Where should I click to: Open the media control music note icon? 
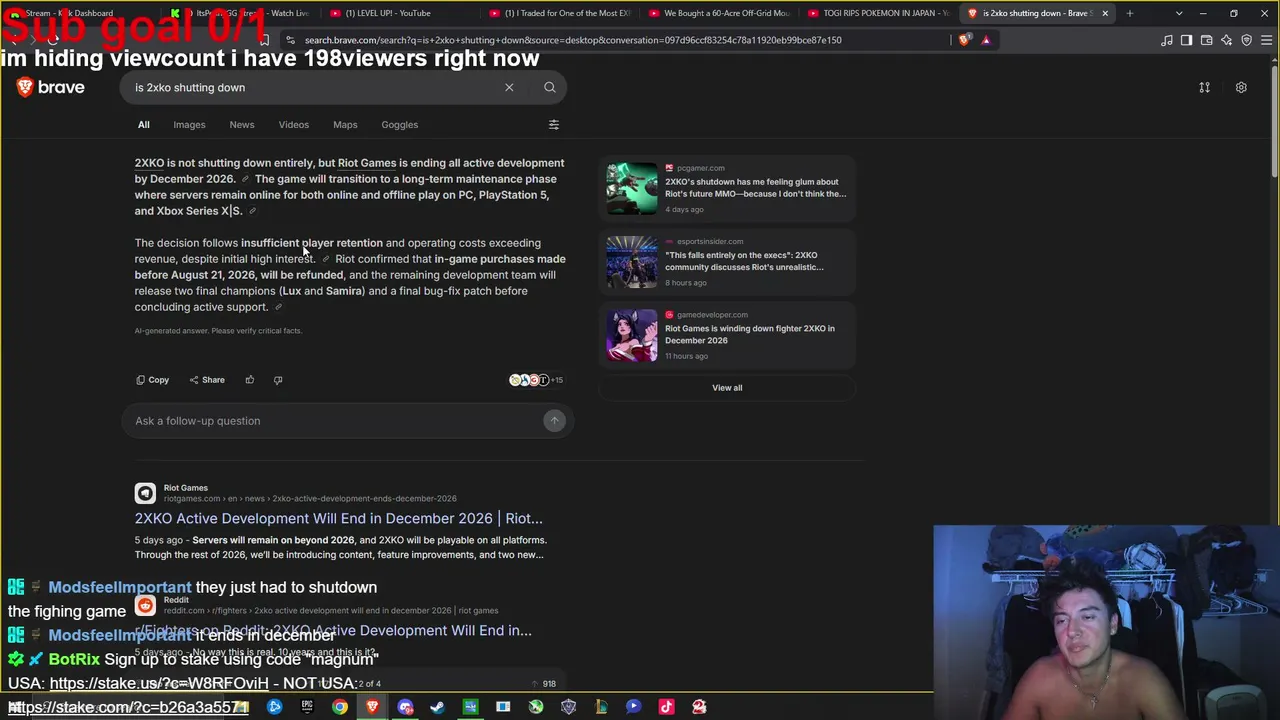(x=1167, y=40)
